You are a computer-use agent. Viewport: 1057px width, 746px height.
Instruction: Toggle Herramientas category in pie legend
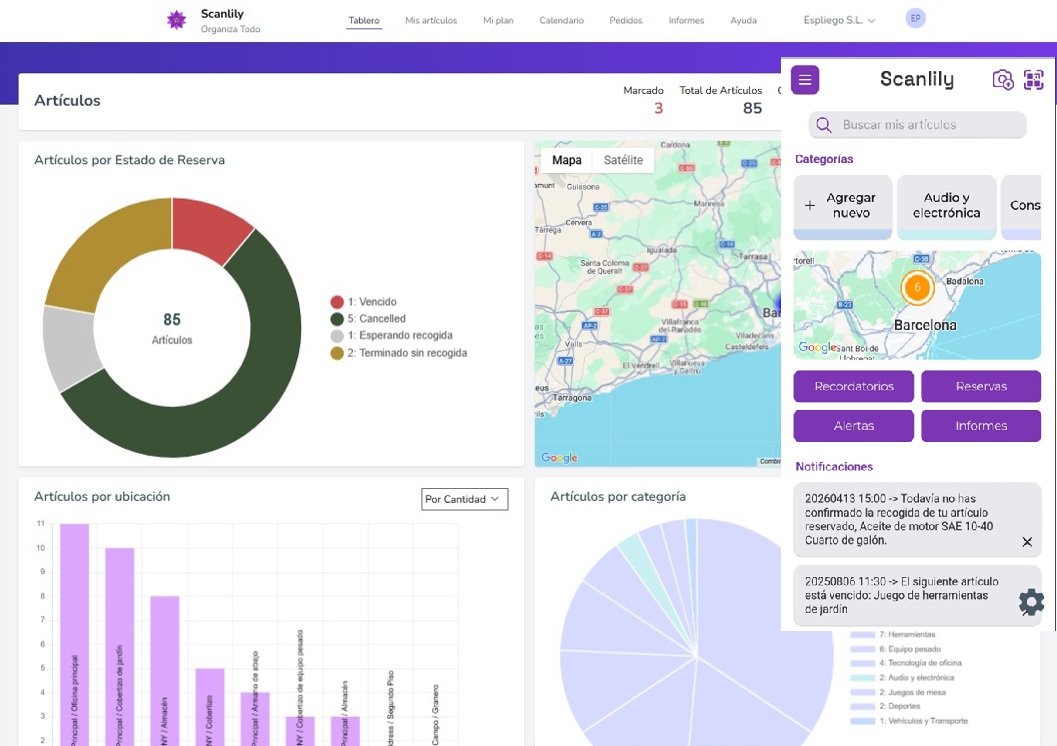(x=893, y=634)
